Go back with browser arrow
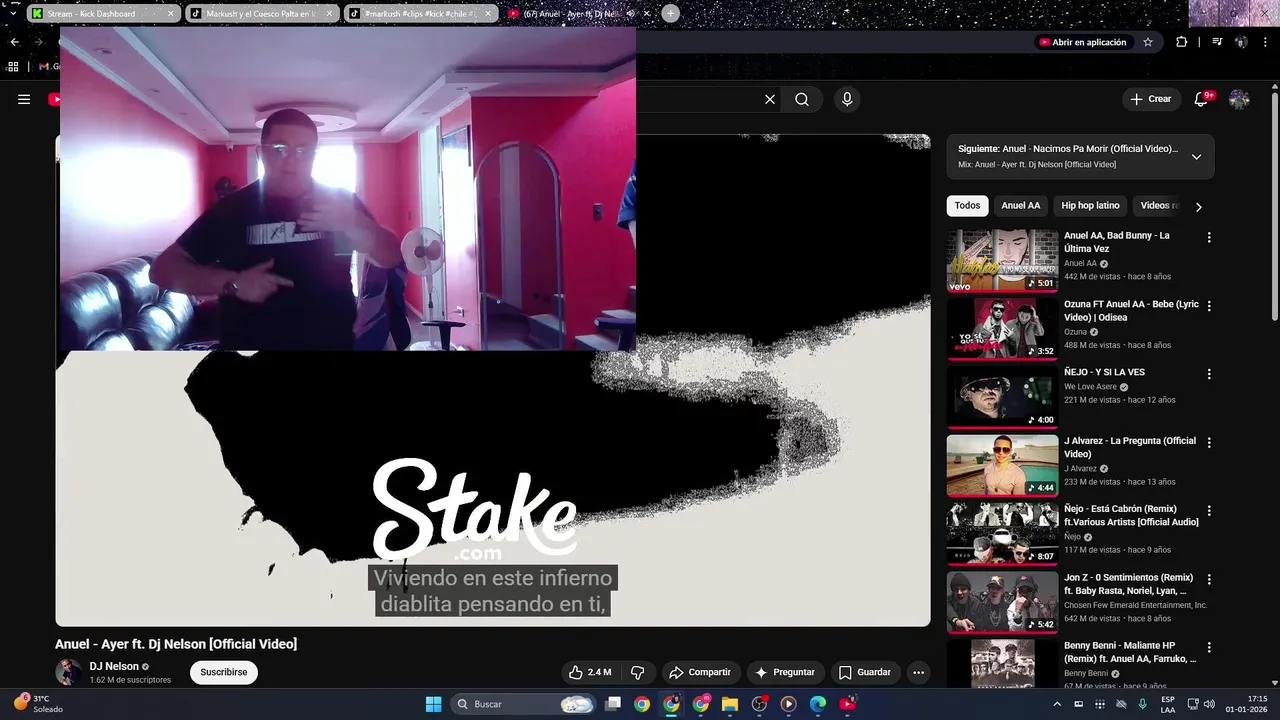This screenshot has width=1280, height=720. (x=14, y=42)
